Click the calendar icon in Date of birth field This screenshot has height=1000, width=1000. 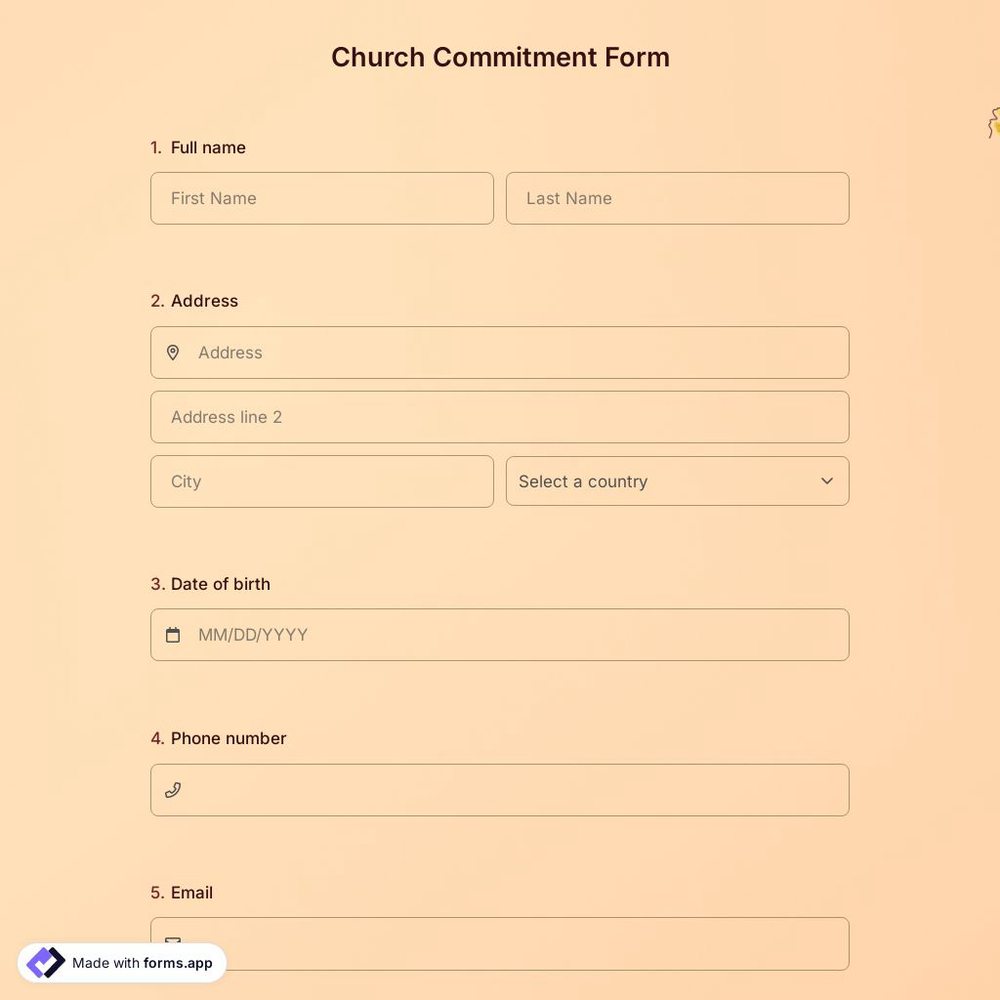172,634
